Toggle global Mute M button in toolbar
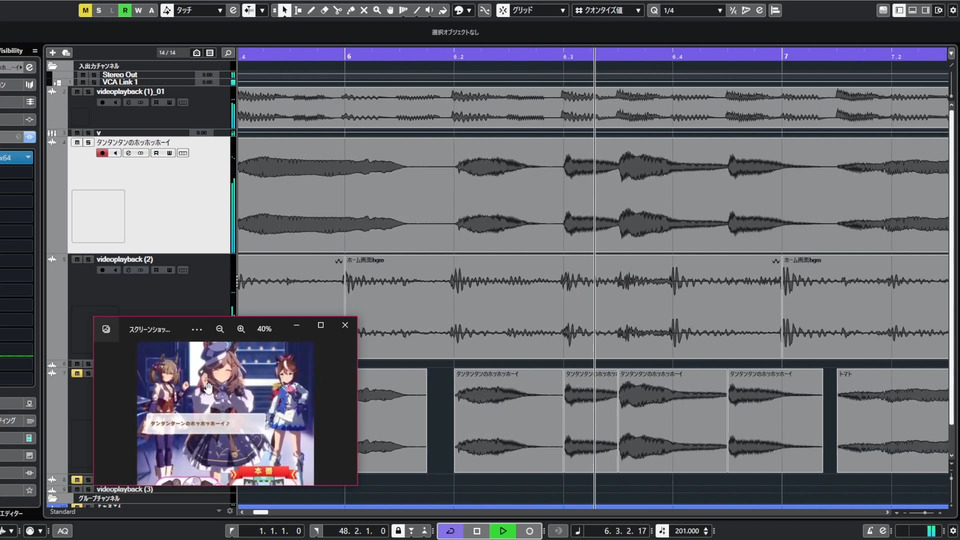The image size is (960, 540). coord(85,10)
